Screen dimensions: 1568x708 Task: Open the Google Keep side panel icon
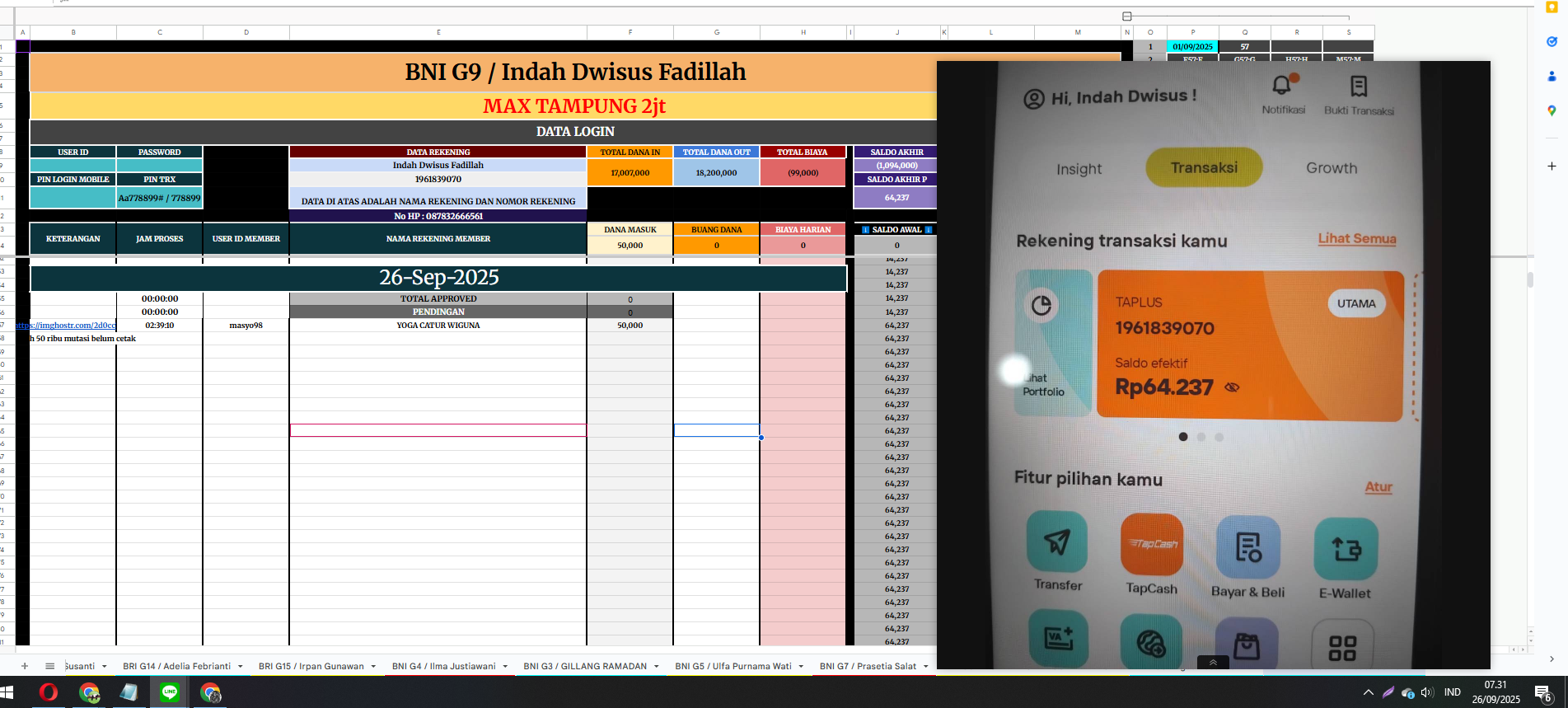pyautogui.click(x=1552, y=7)
